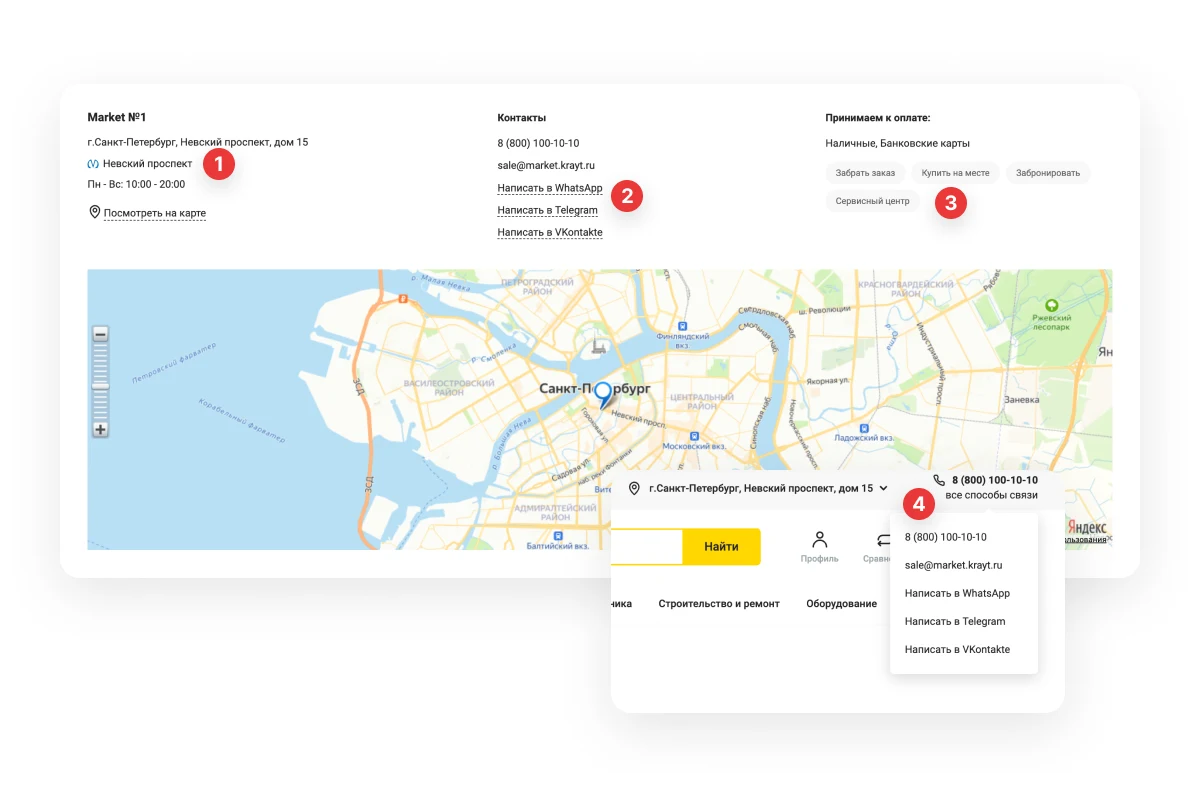The image size is (1200, 790).
Task: Click map pin icon beside Посмотреть на карте
Action: coord(95,212)
